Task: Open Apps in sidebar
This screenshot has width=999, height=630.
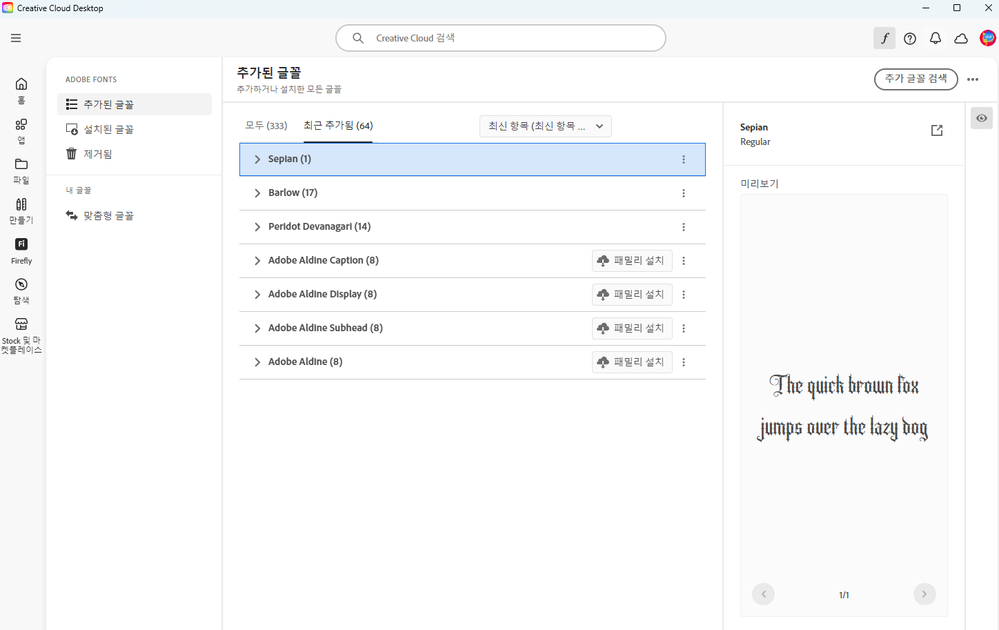Action: 21,131
